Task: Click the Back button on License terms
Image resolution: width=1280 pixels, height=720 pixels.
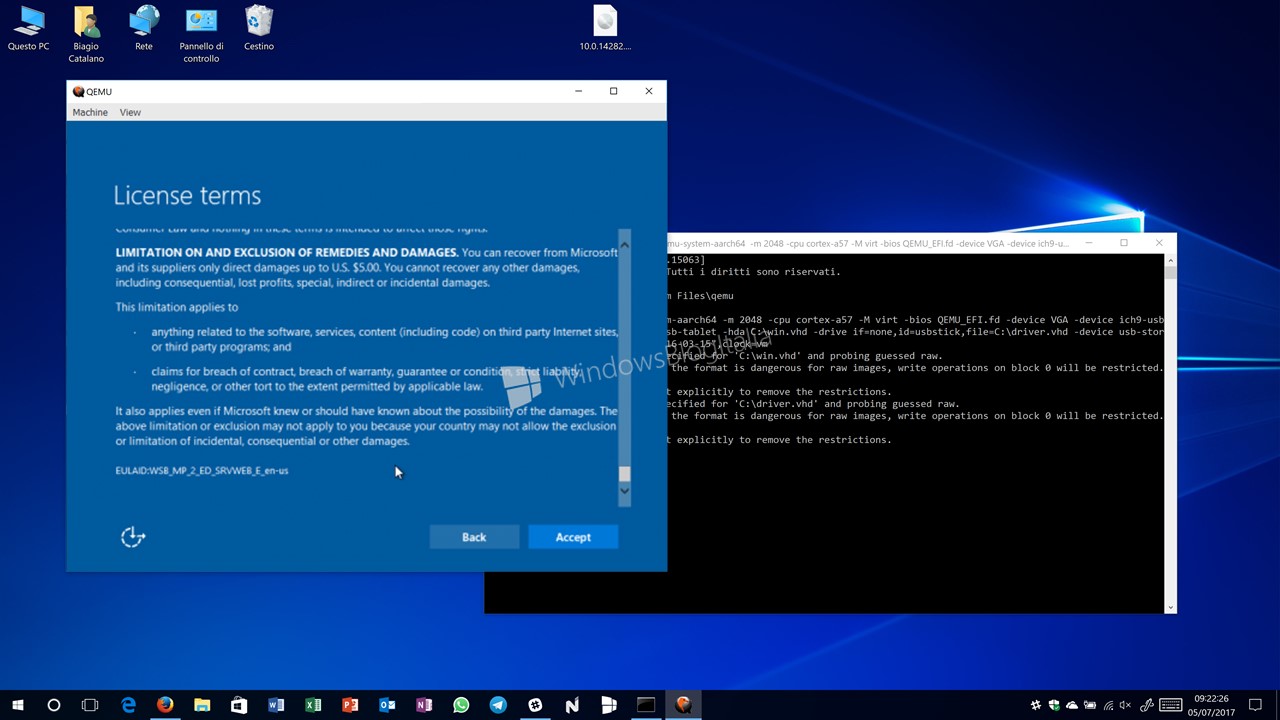Action: (x=474, y=537)
